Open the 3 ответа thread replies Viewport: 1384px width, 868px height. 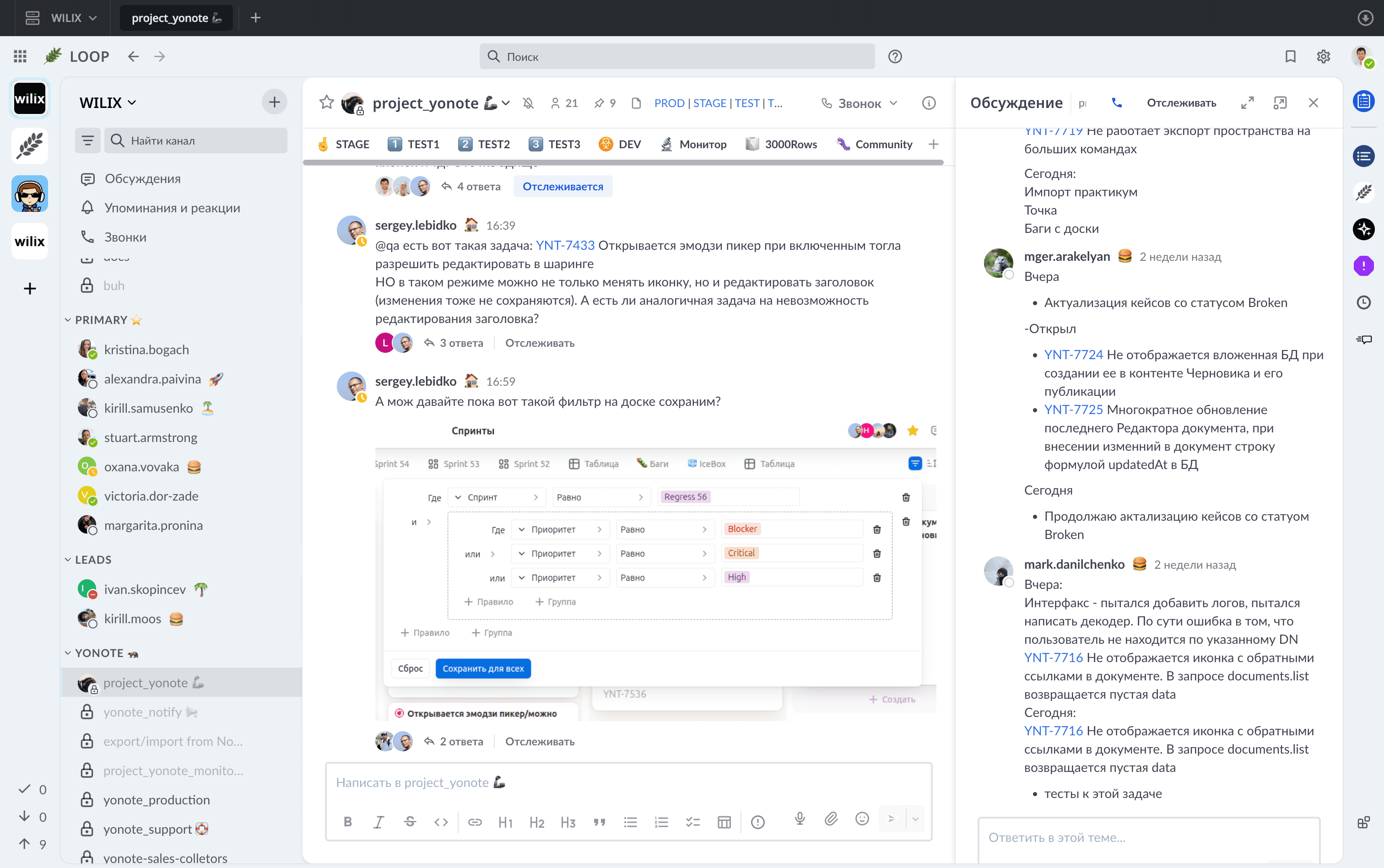[x=454, y=343]
